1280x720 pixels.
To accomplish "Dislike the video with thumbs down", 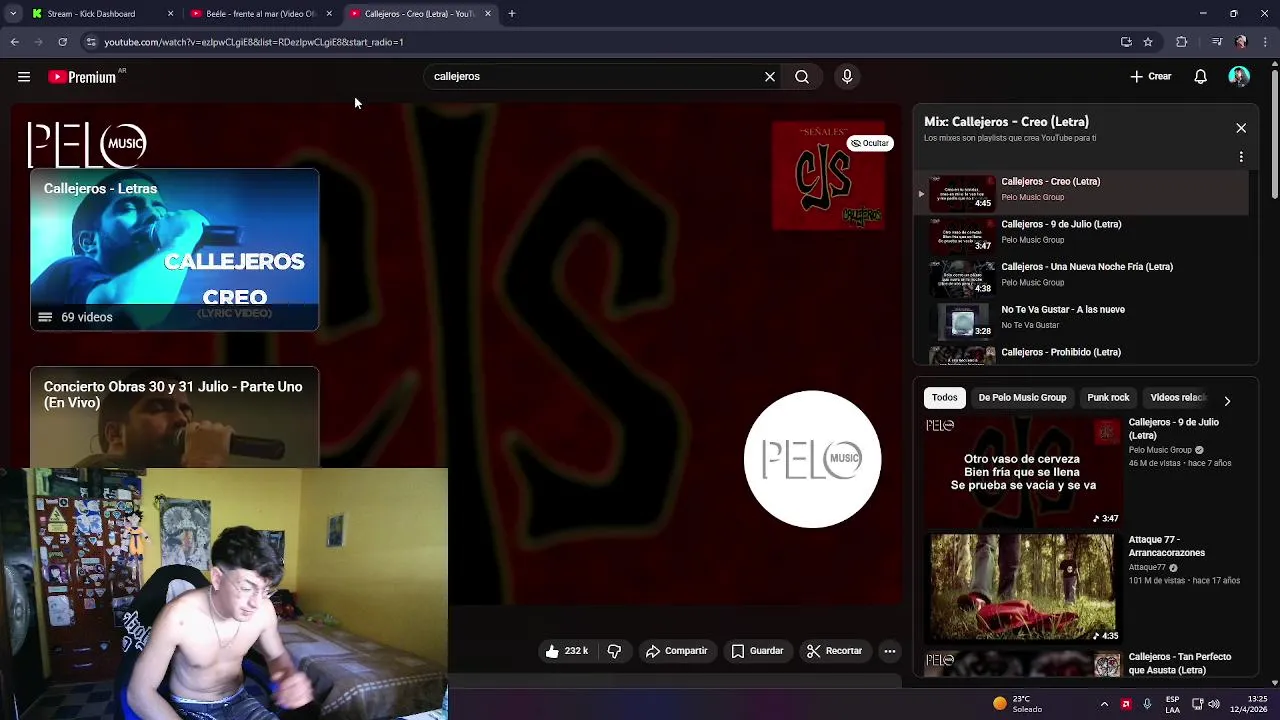I will click(x=614, y=651).
